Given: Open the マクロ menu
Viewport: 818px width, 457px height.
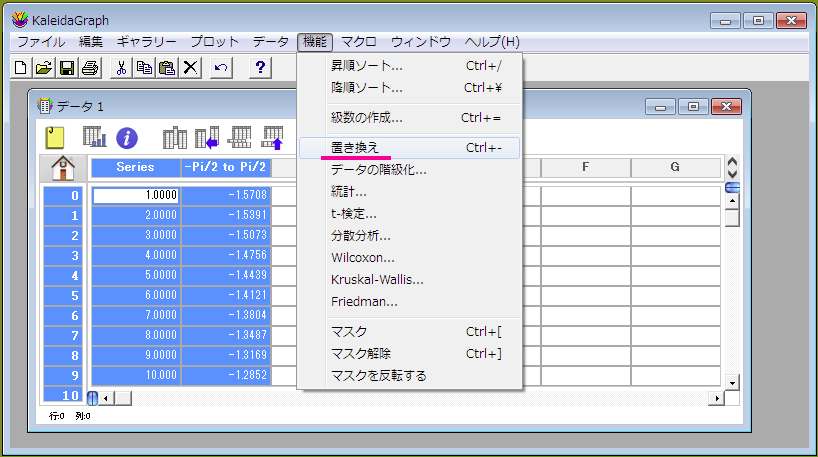Looking at the screenshot, I should (359, 42).
